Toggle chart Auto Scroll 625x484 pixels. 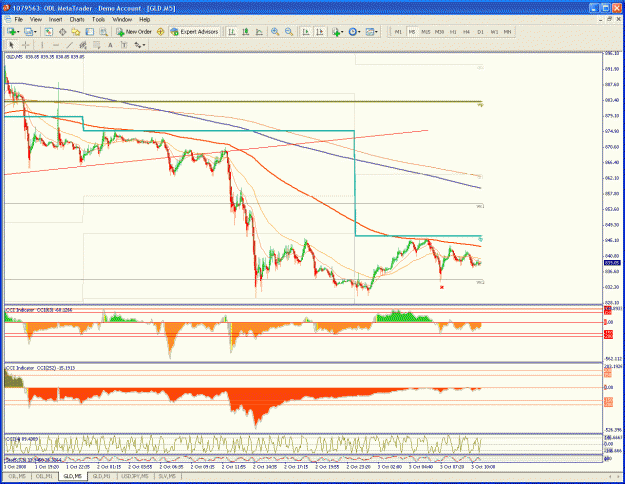[306, 31]
